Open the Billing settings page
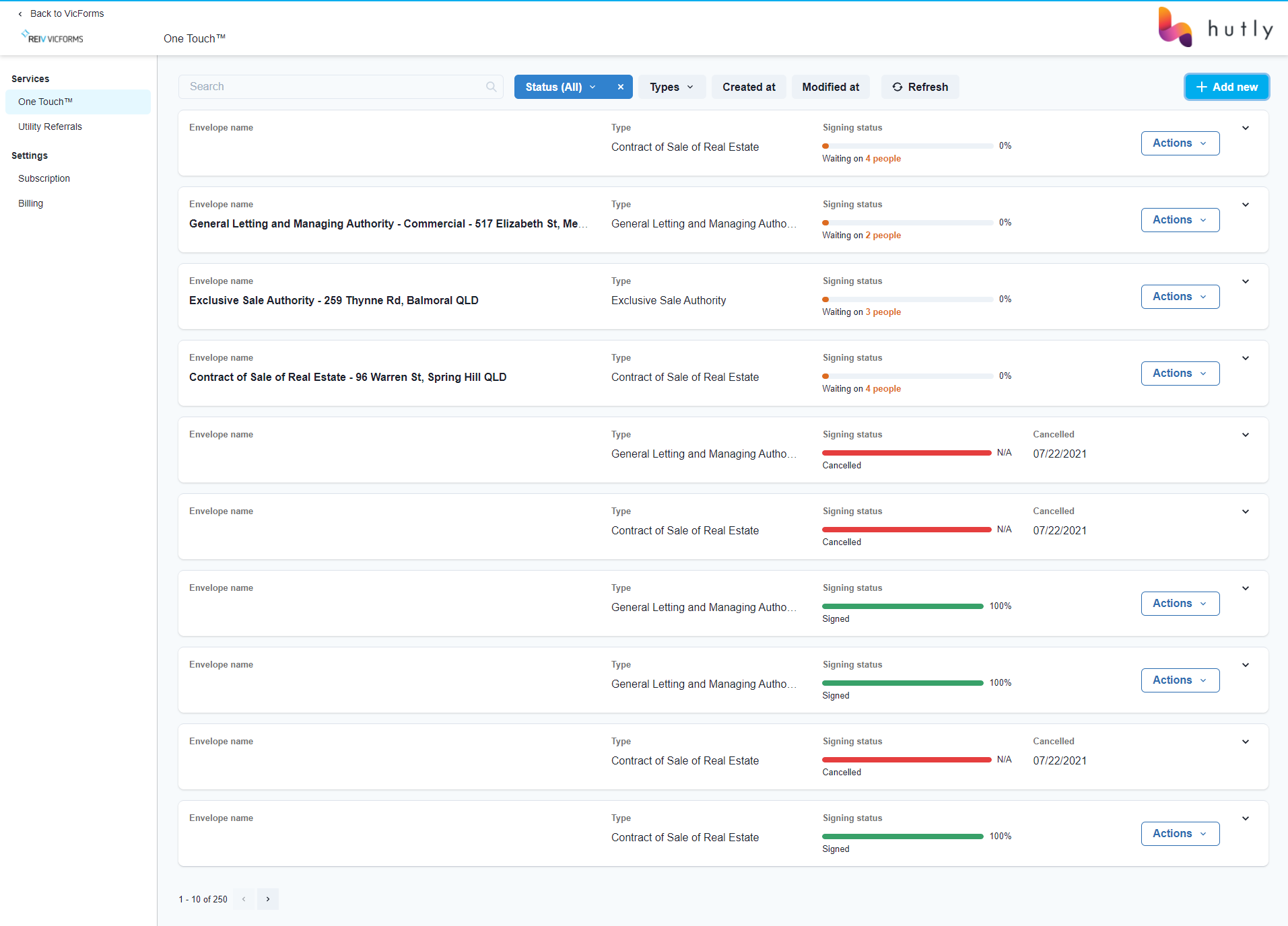The height and width of the screenshot is (926, 1288). [x=30, y=203]
